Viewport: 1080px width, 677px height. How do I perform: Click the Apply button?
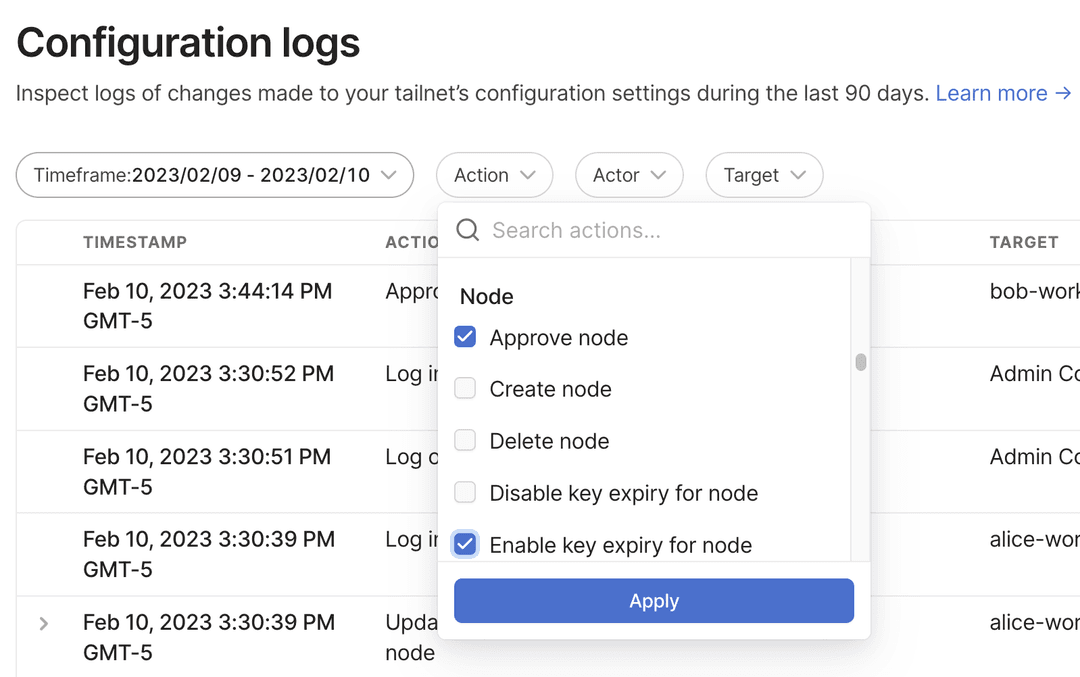click(x=653, y=600)
